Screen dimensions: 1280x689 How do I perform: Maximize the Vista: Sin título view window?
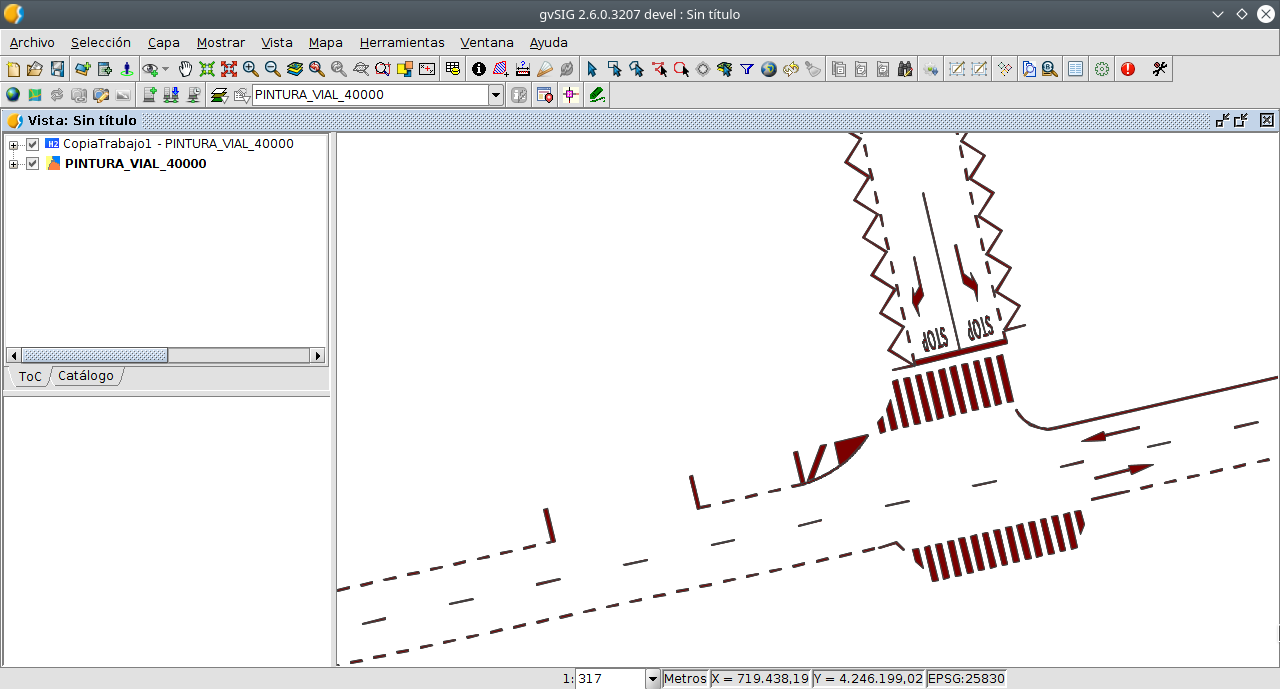[1241, 120]
